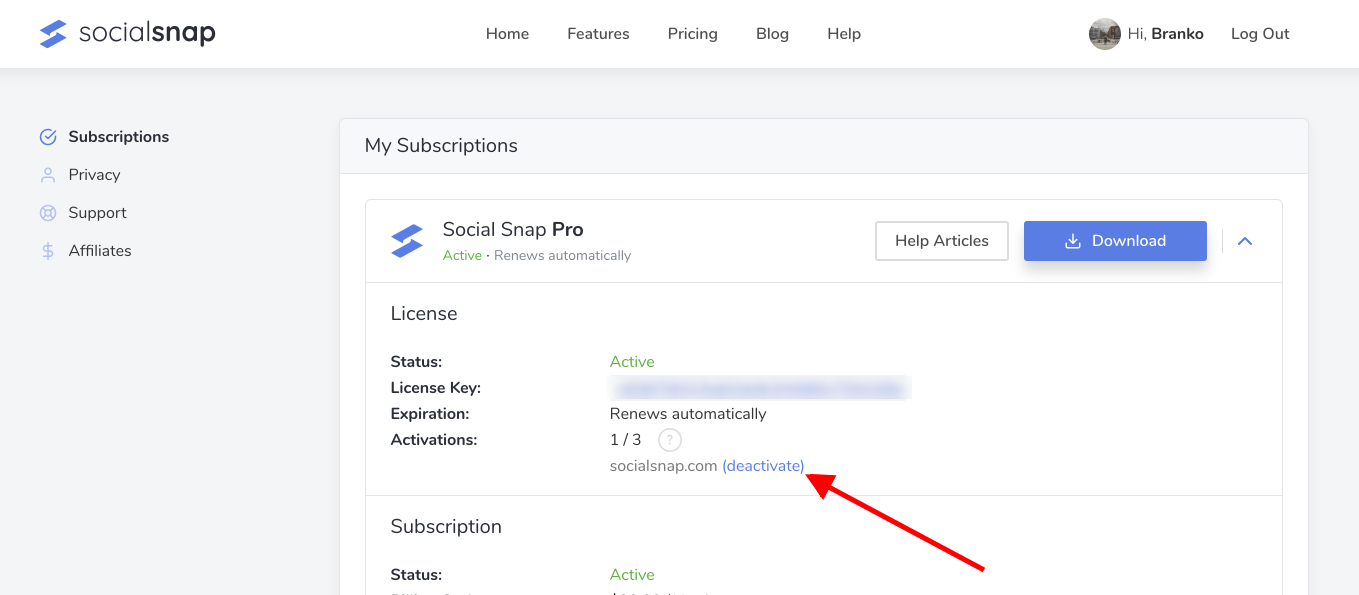Click the Privacy person icon in sidebar

pos(48,174)
